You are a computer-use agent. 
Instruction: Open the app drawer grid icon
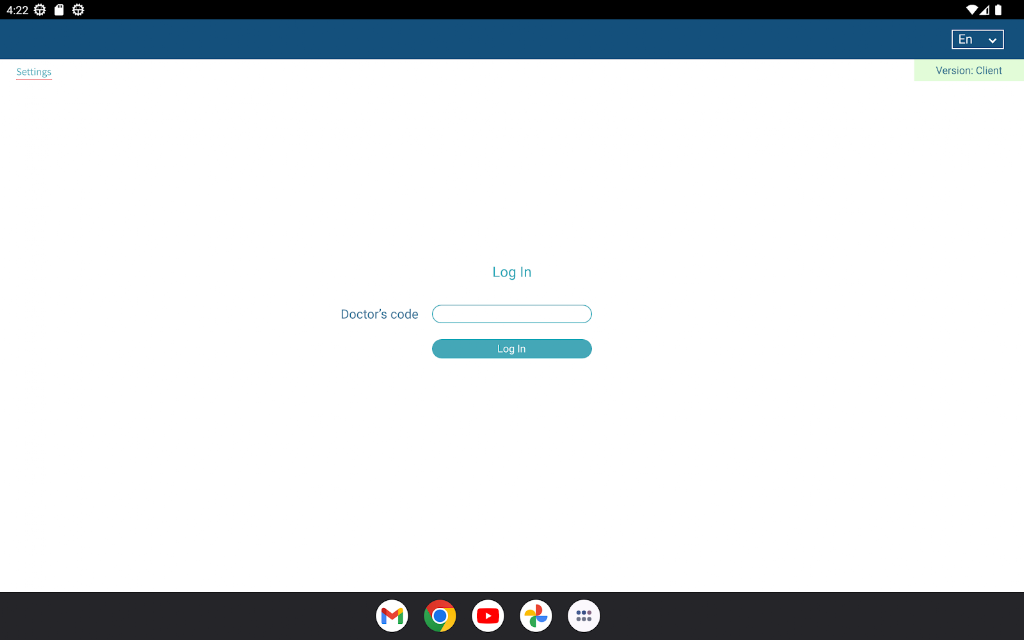(584, 616)
